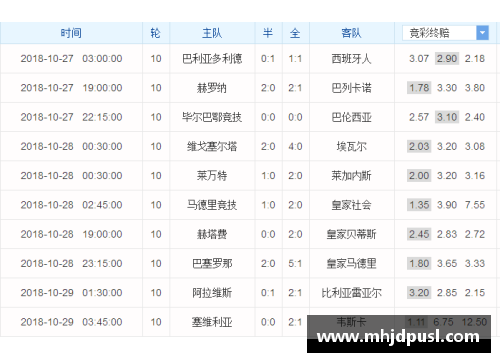Click the 3.65 draw odds
Viewport: 500px width, 362px height.
tap(447, 264)
